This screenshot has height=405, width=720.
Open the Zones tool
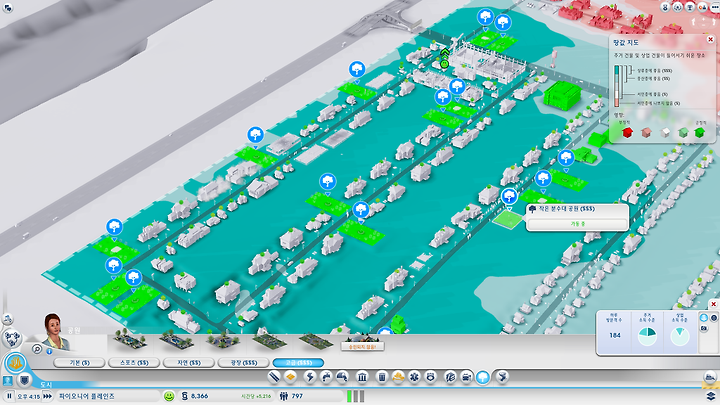coord(291,377)
